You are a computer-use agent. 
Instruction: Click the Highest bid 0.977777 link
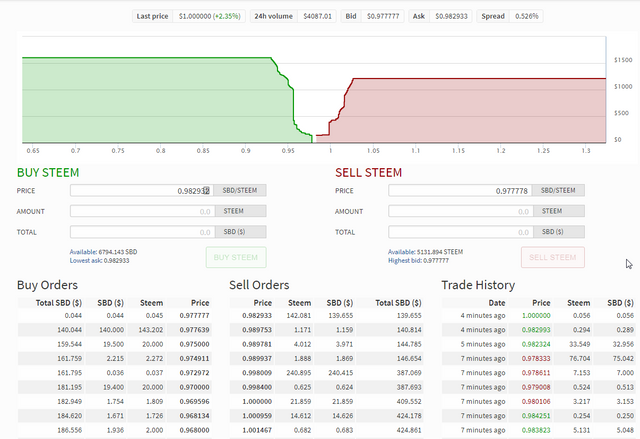pyautogui.click(x=418, y=261)
